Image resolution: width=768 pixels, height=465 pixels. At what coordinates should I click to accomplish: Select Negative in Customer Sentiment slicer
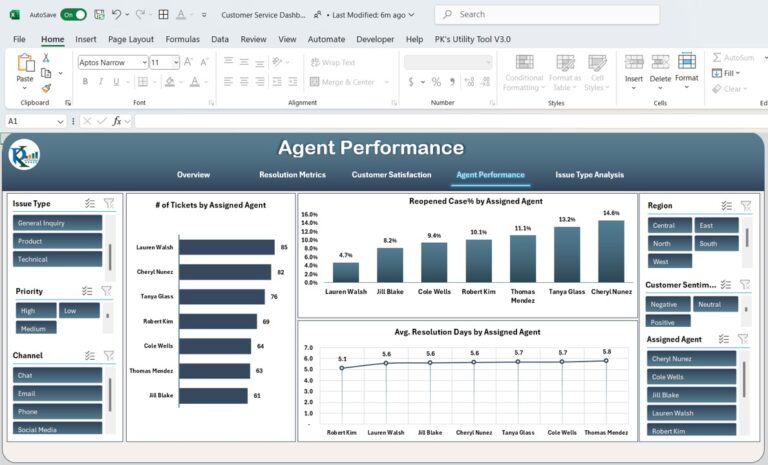pyautogui.click(x=668, y=304)
